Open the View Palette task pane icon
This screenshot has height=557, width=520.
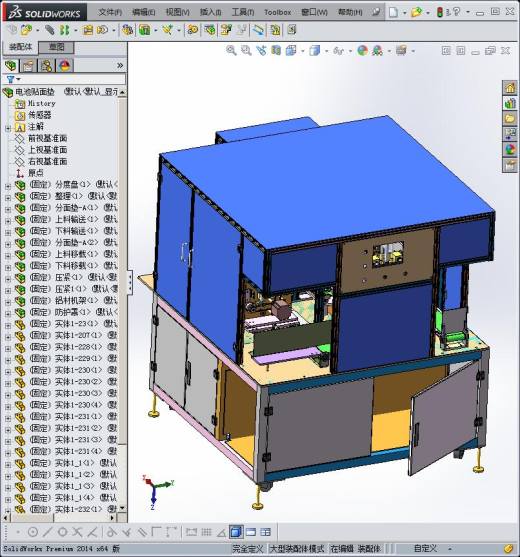pos(510,134)
